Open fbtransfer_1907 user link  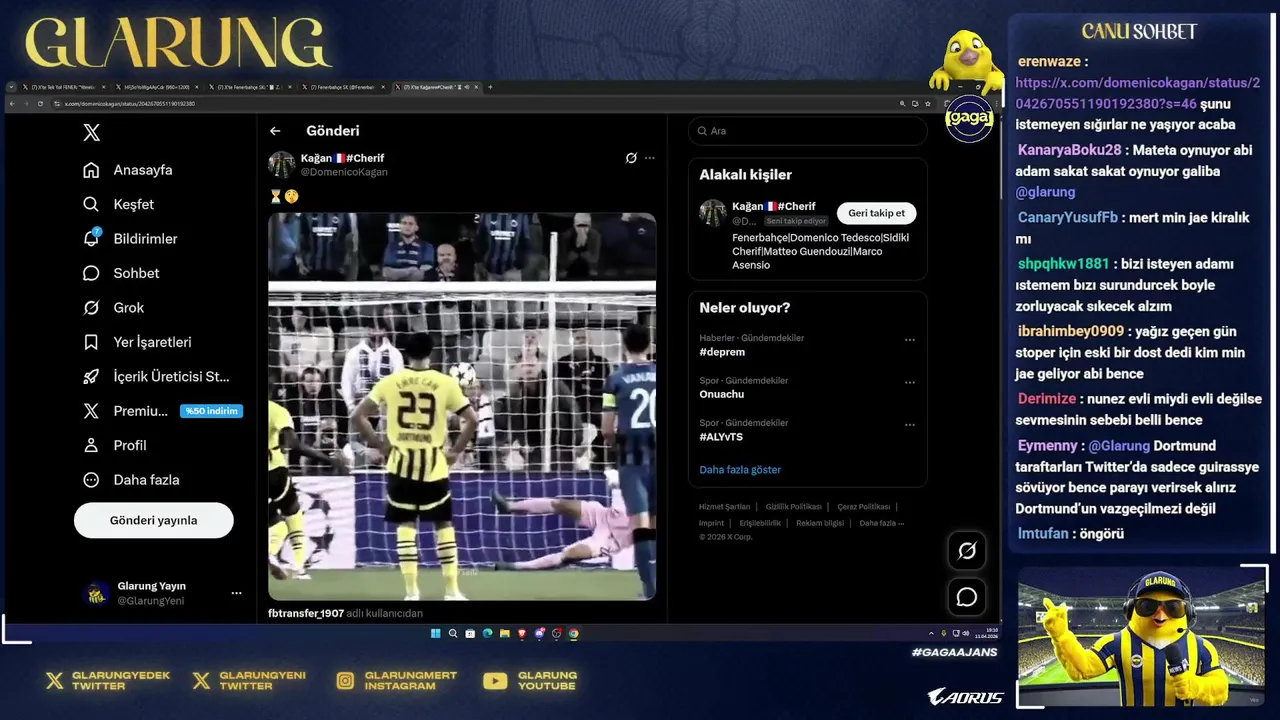(x=306, y=613)
